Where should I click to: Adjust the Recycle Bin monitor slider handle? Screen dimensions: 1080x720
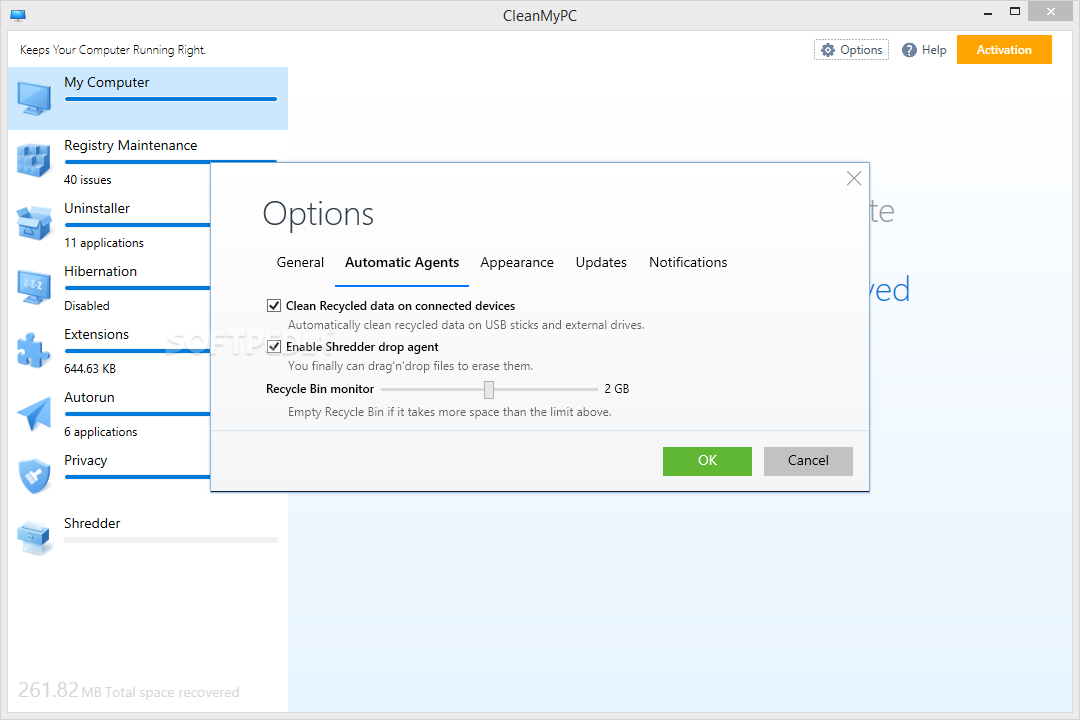[x=488, y=390]
